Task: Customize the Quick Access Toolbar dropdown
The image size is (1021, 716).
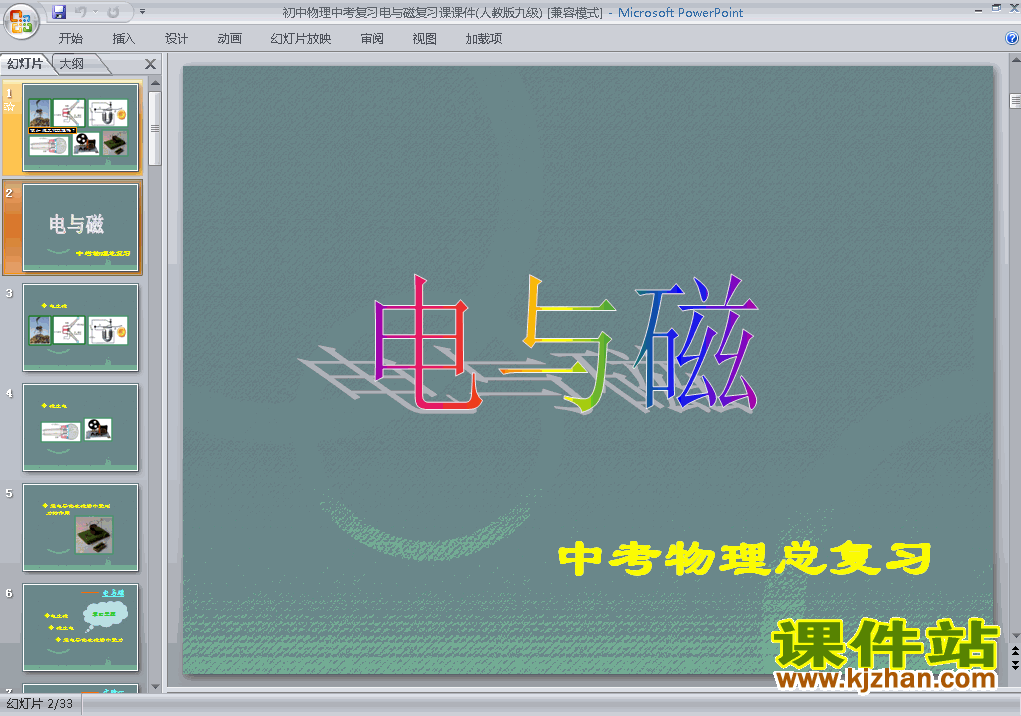Action: pyautogui.click(x=143, y=12)
